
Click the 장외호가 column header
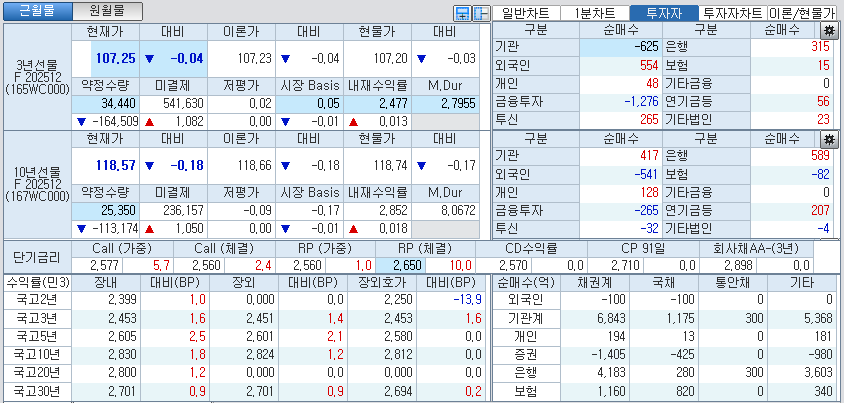point(383,282)
